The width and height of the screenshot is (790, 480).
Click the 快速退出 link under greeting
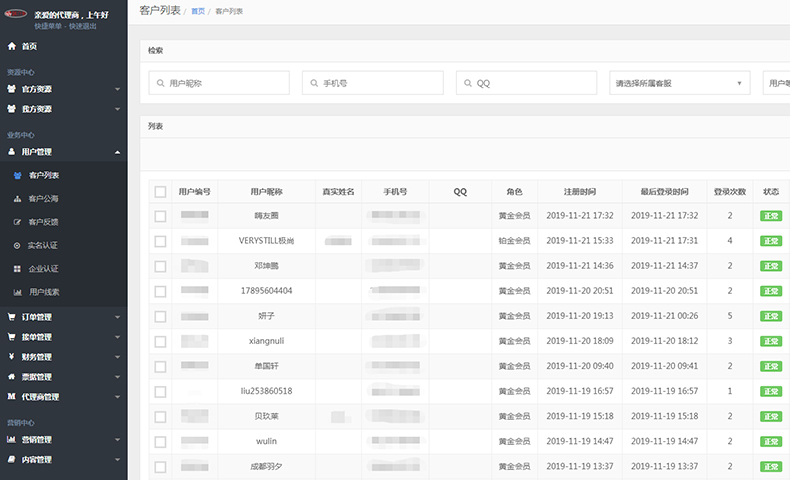point(83,26)
